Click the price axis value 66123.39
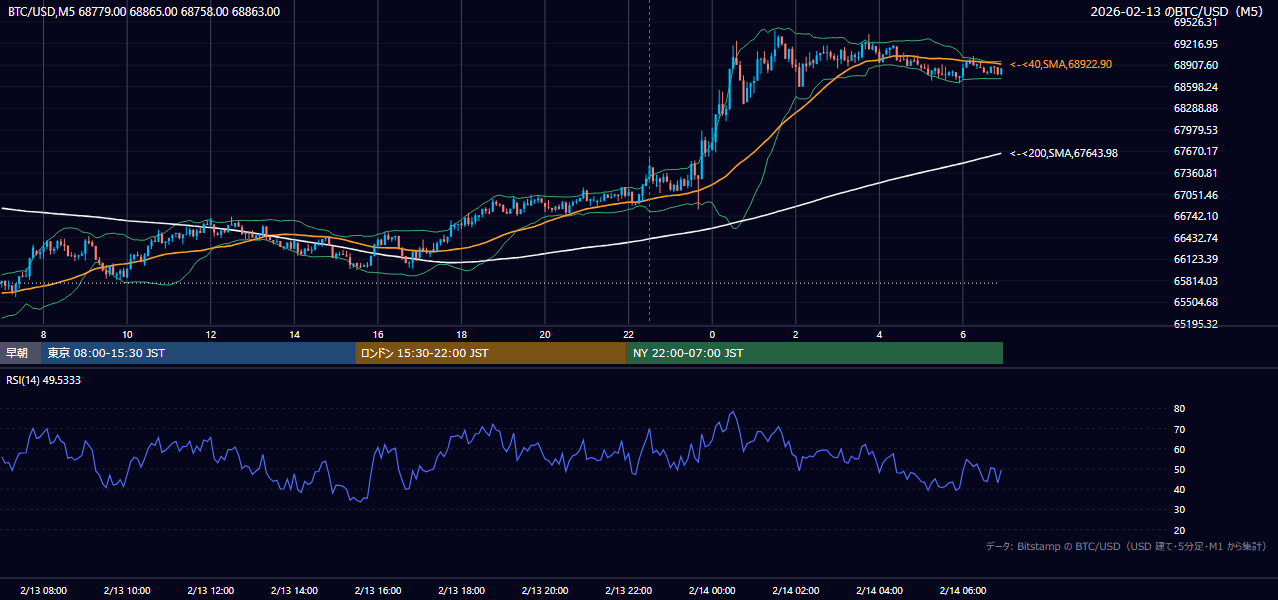The height and width of the screenshot is (600, 1278). [x=1195, y=259]
